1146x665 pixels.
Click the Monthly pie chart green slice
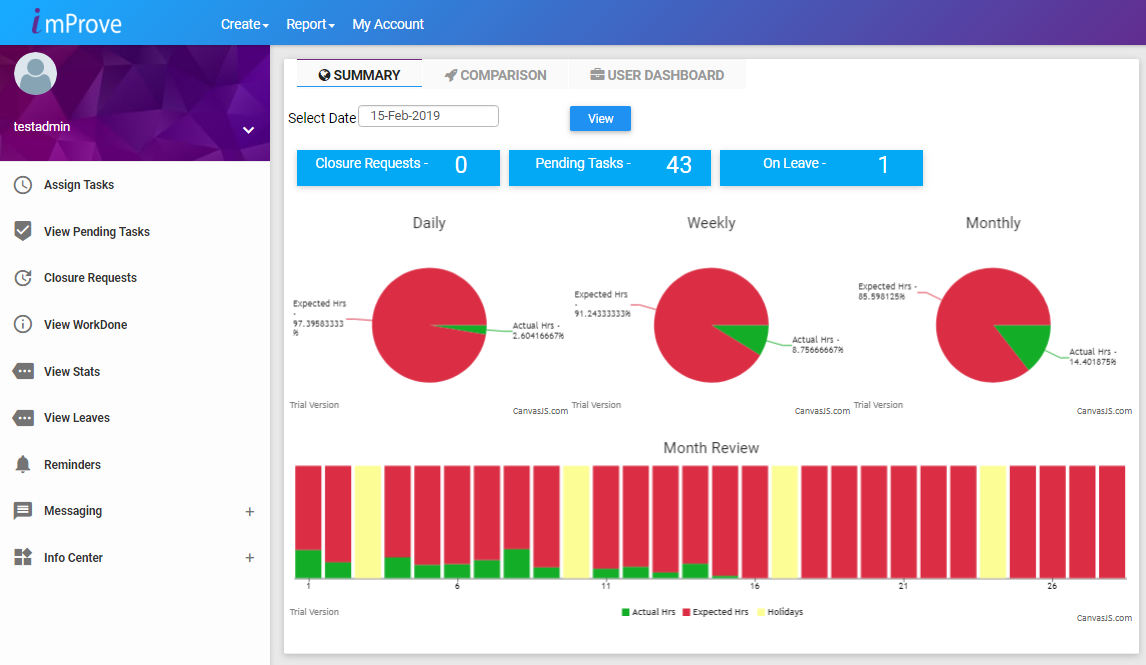point(1028,343)
